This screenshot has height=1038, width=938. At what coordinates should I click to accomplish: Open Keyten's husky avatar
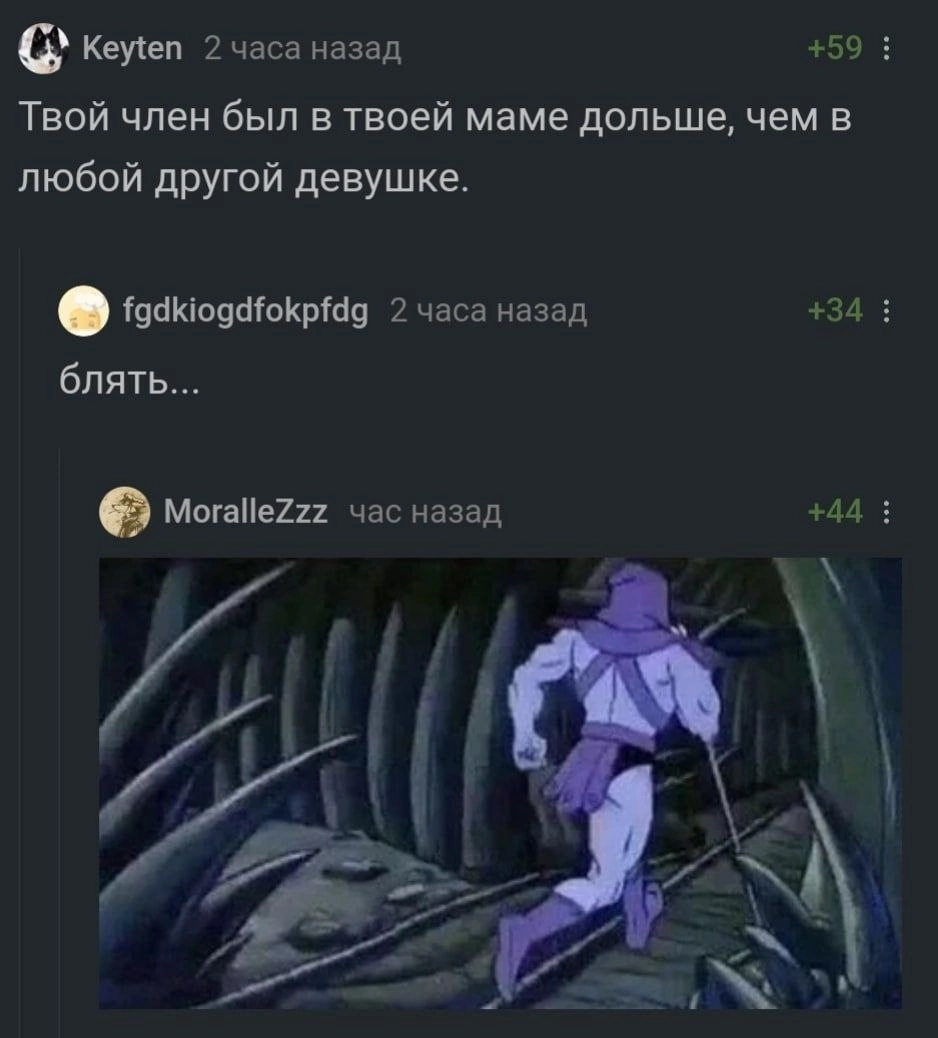(44, 48)
